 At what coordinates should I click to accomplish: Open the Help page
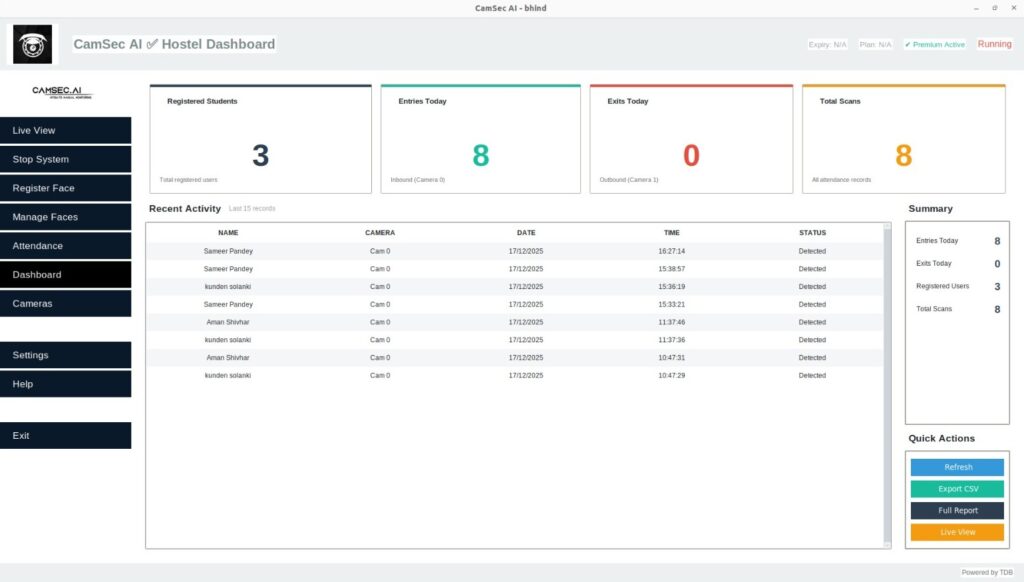[x=65, y=384]
